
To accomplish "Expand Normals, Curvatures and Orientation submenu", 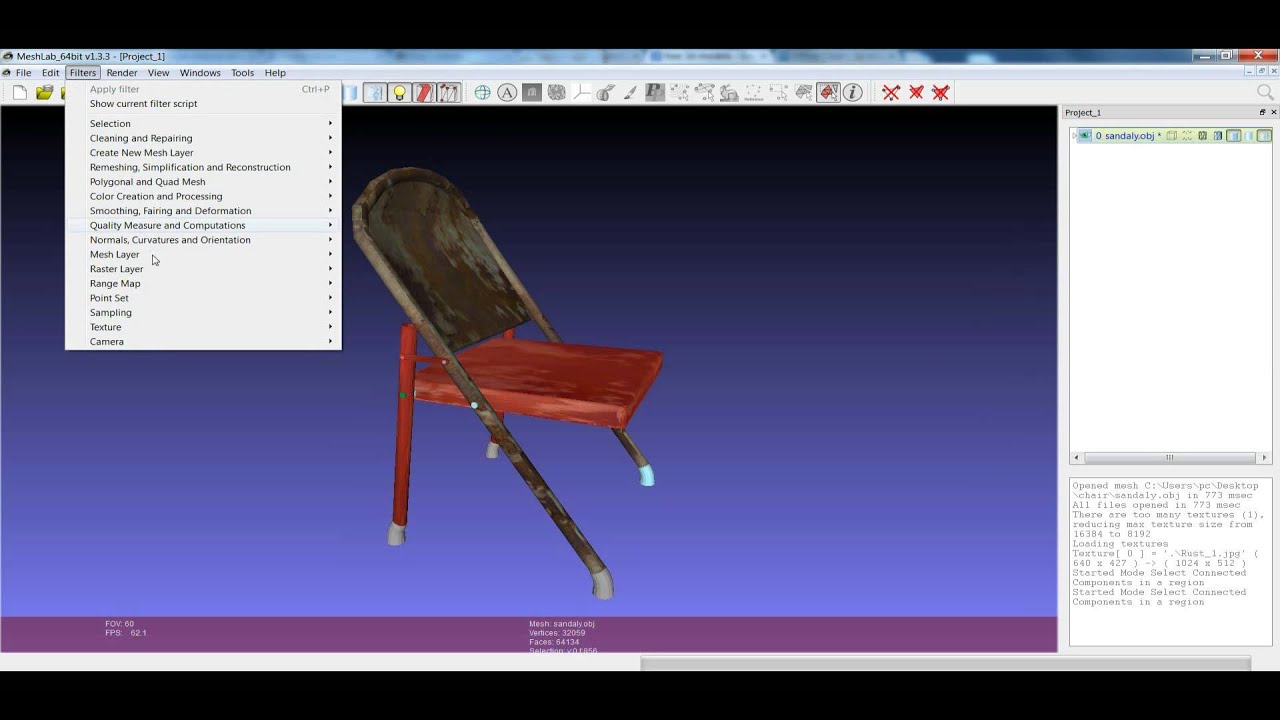I will coord(203,239).
